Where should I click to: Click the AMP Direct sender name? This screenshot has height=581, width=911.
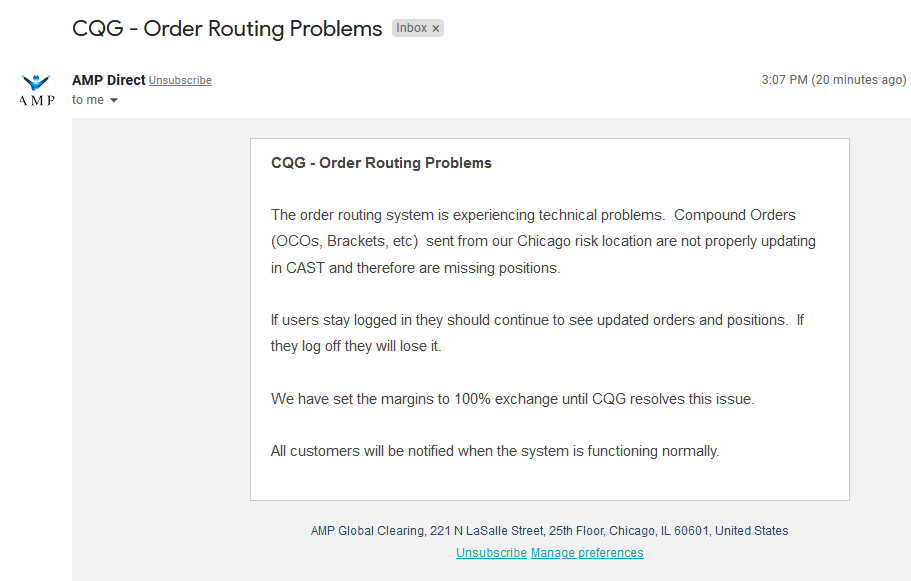[109, 80]
